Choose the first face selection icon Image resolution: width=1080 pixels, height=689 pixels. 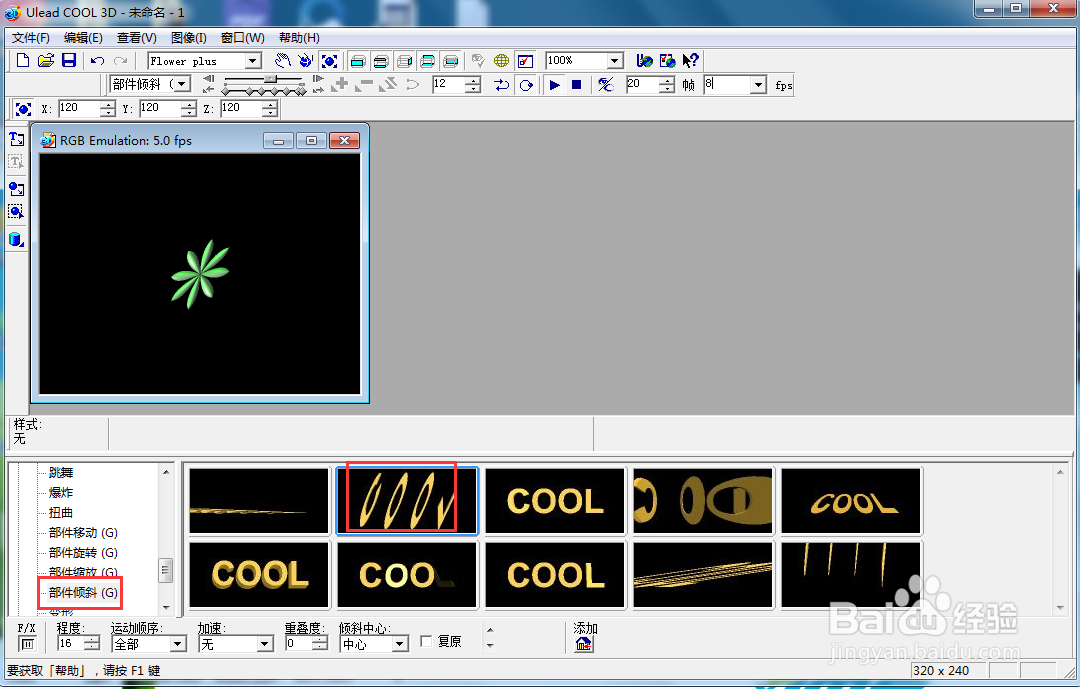(x=357, y=61)
